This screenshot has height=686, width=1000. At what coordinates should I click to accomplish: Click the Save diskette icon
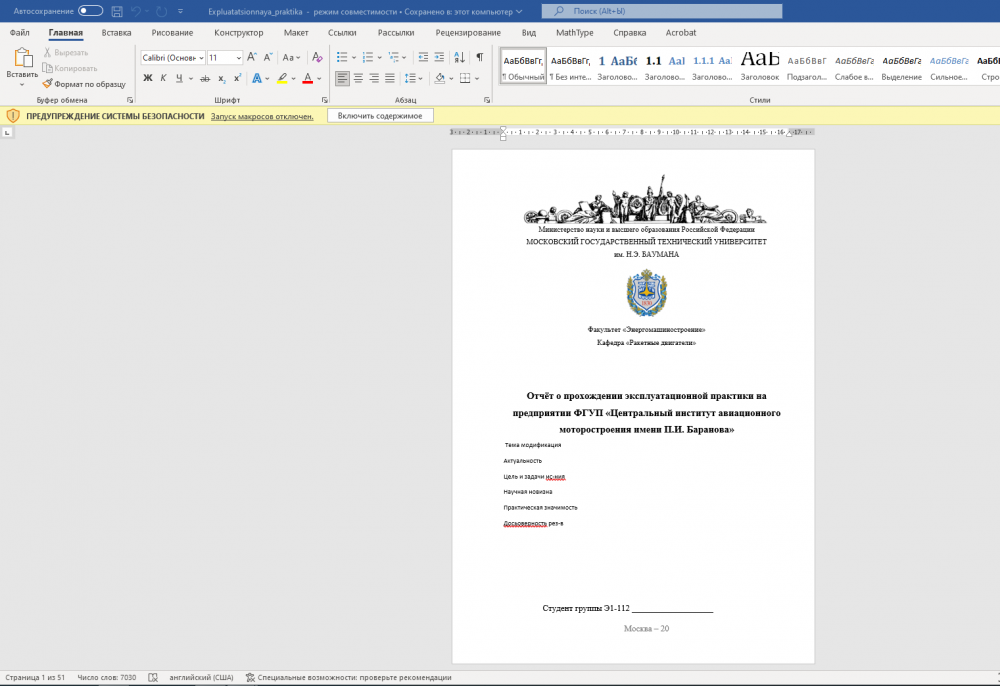point(117,11)
